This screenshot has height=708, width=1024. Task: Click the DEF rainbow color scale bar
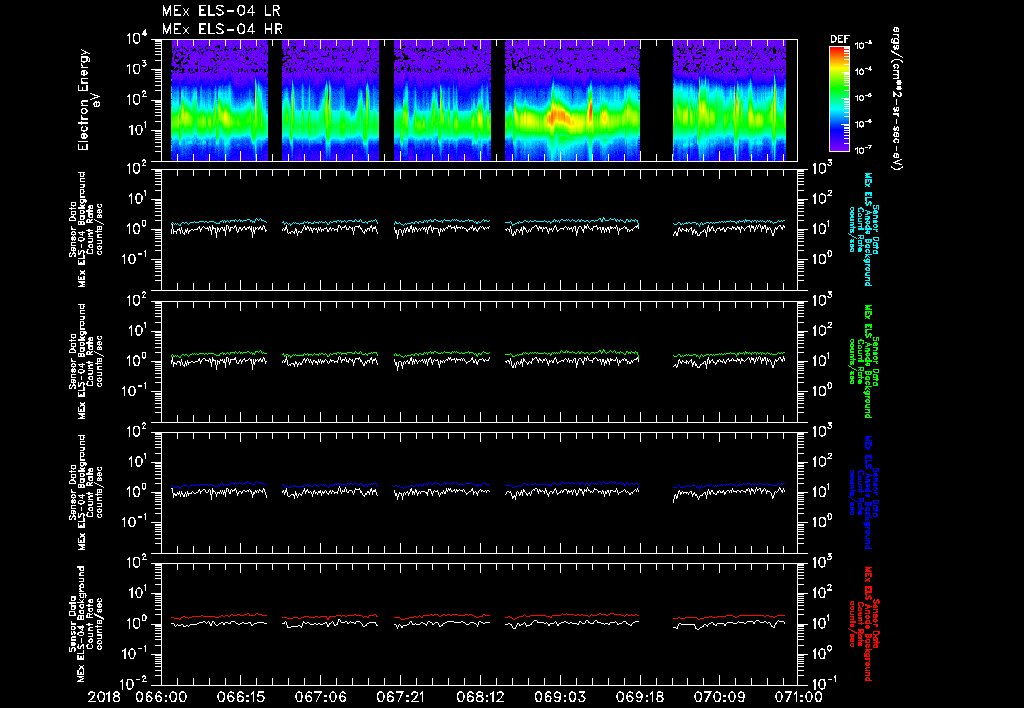click(x=839, y=99)
